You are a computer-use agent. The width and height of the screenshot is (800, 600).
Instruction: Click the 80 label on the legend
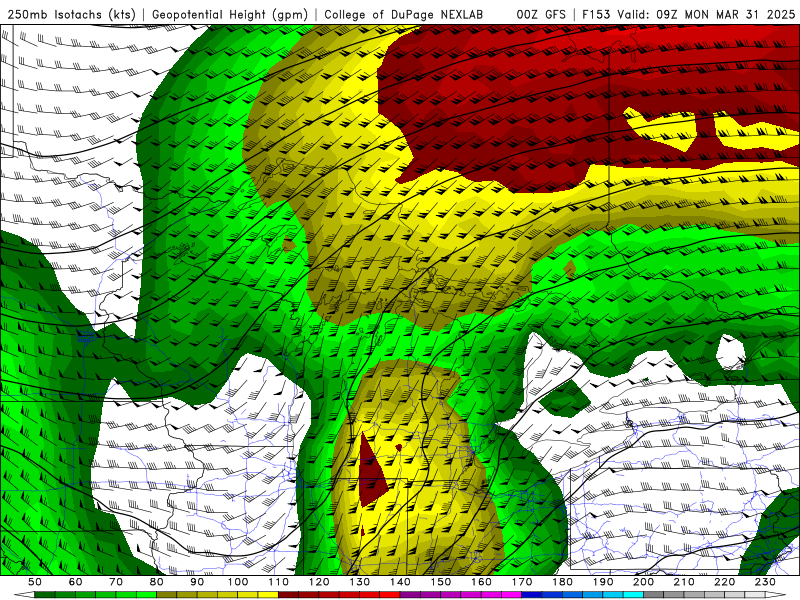click(157, 582)
